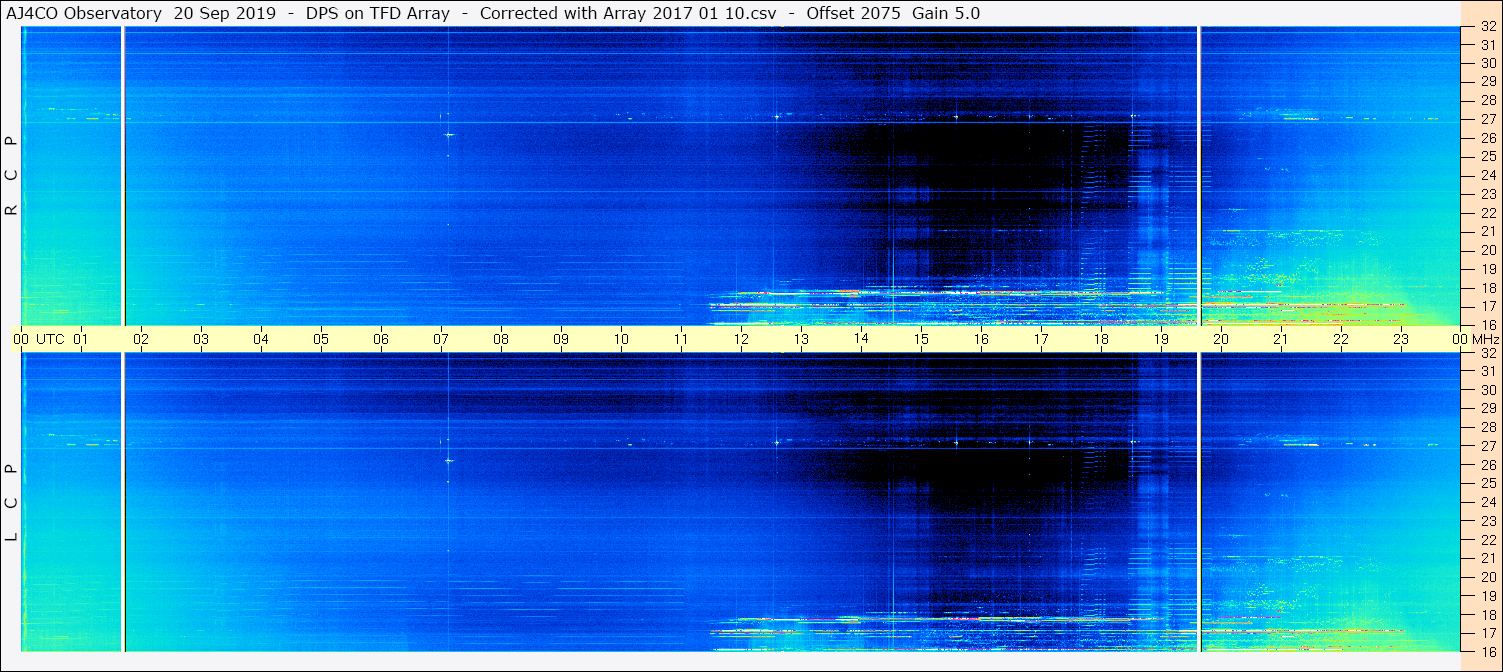This screenshot has height=672, width=1503.
Task: Click the date 20 Sep 2019 in header
Action: [x=223, y=13]
